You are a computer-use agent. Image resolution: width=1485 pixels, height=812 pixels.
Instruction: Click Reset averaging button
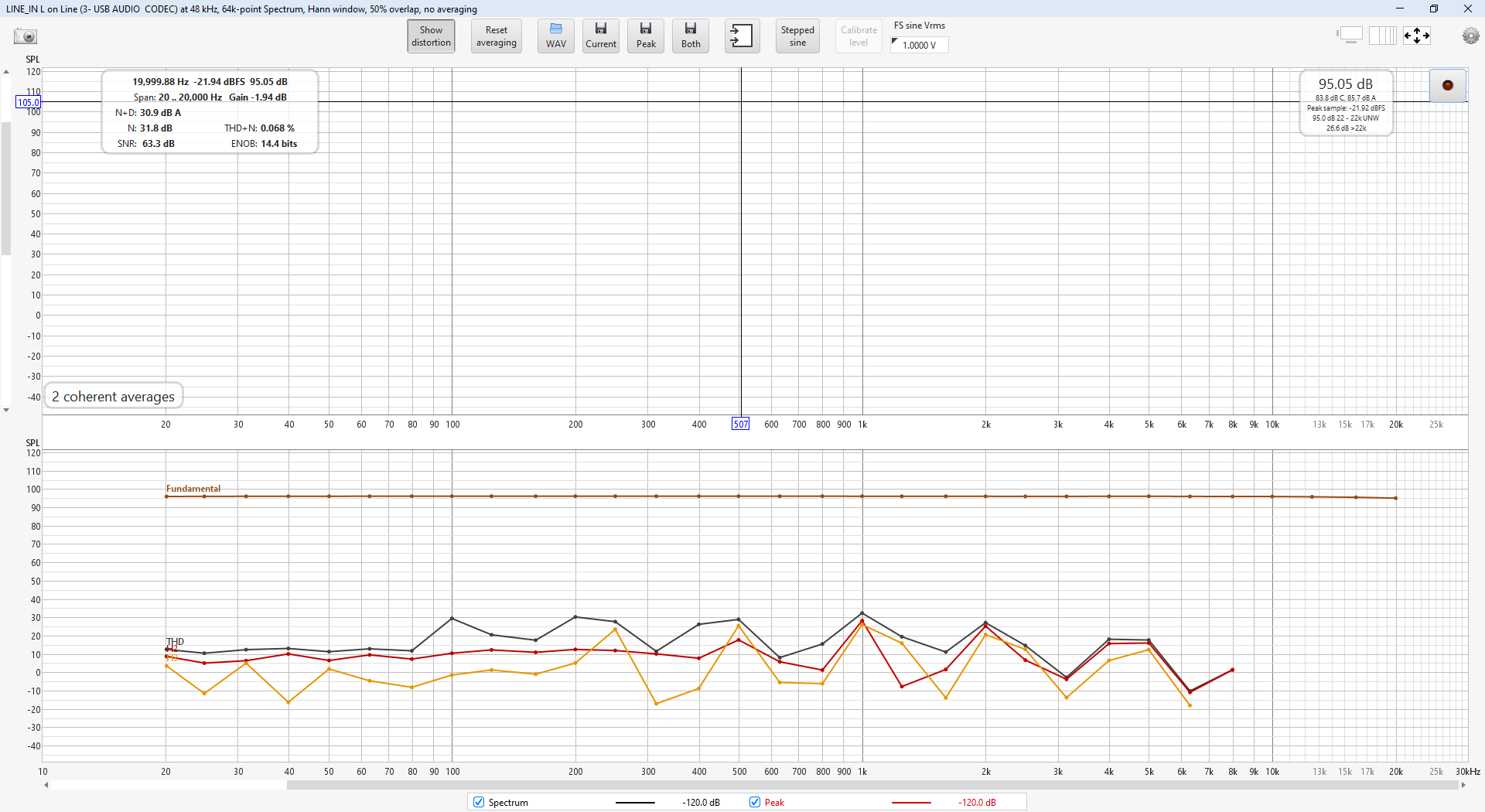[x=497, y=36]
